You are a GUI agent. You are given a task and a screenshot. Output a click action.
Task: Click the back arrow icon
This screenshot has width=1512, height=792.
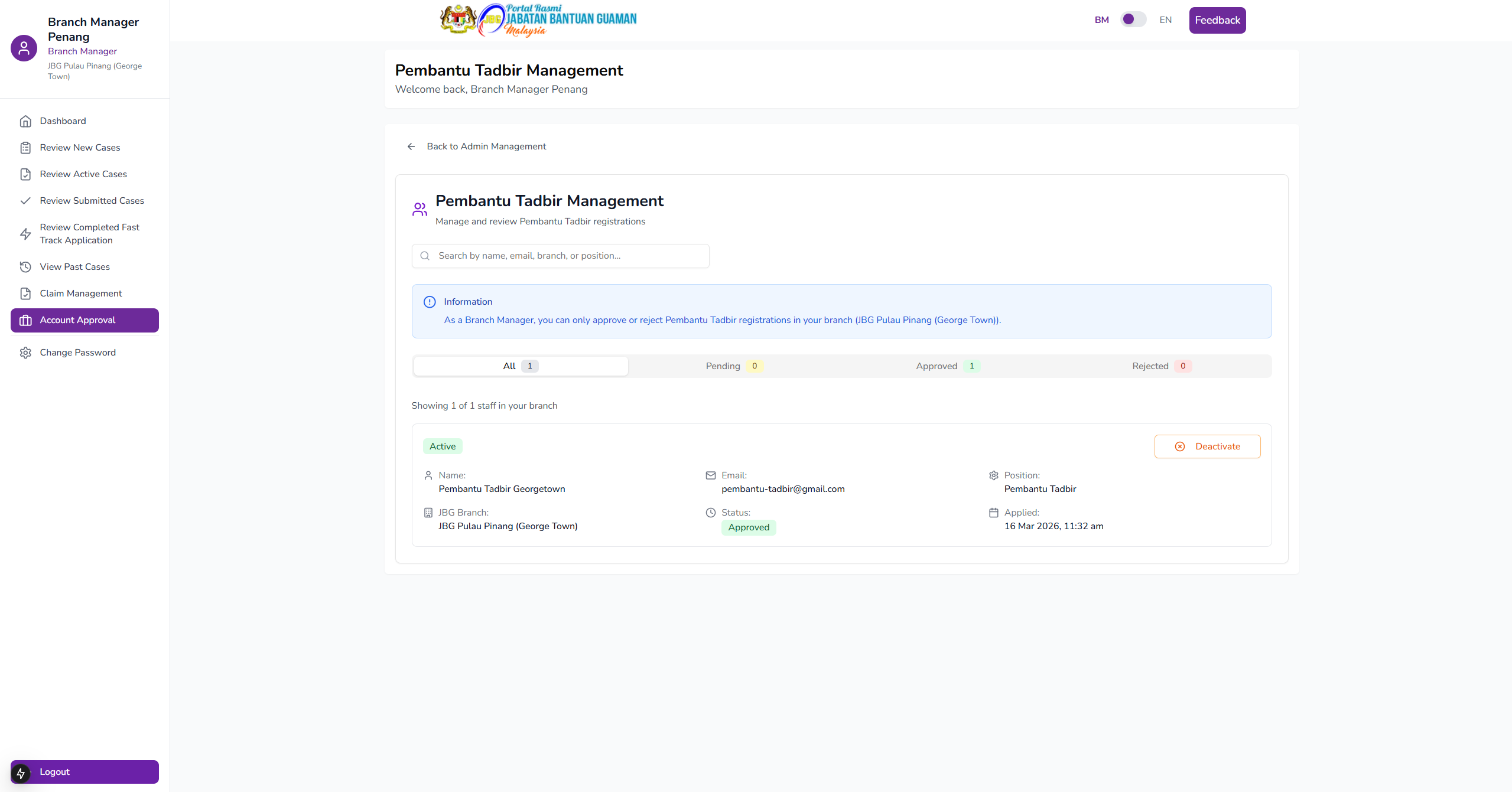click(x=411, y=146)
